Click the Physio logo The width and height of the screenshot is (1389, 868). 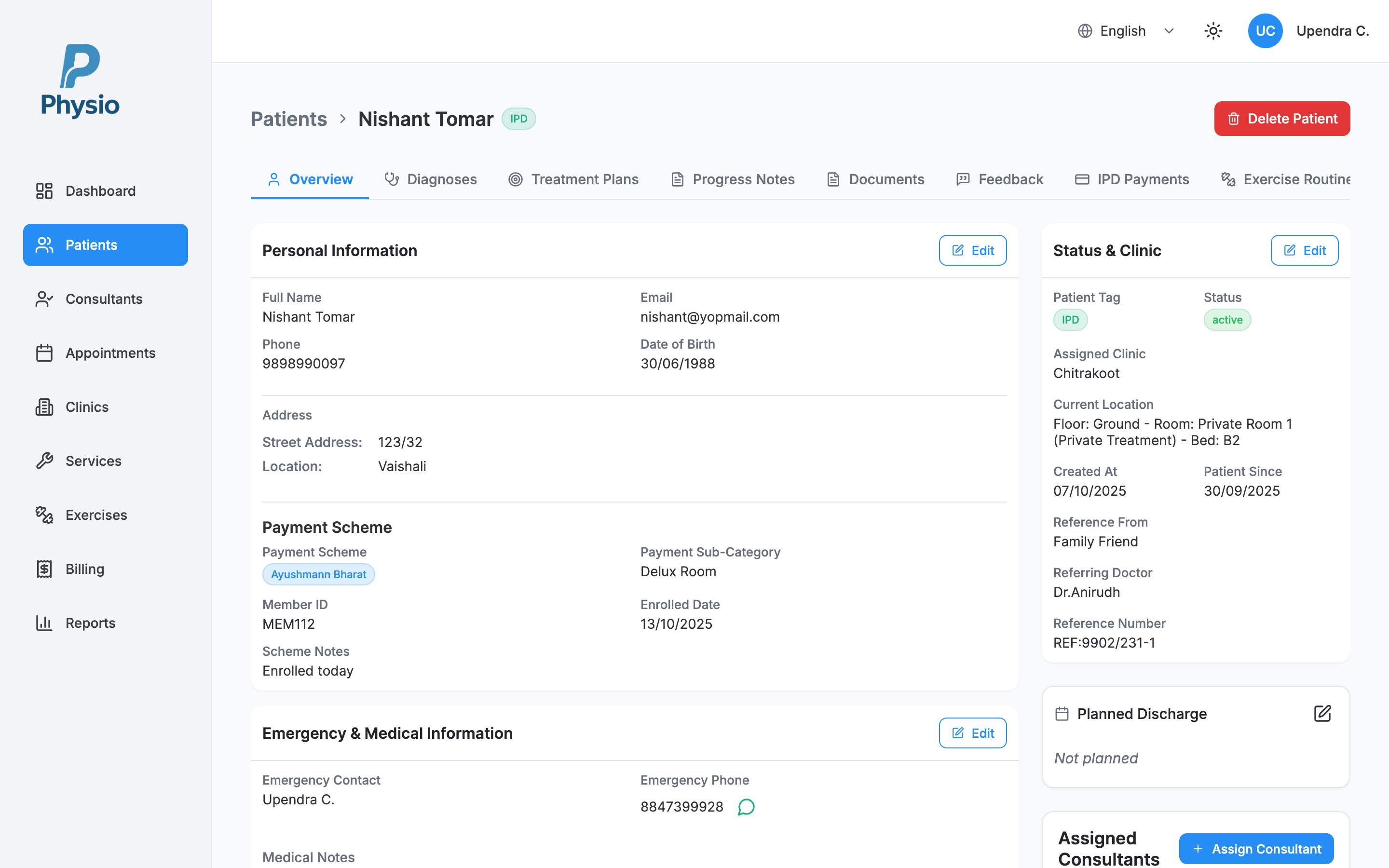coord(81,81)
